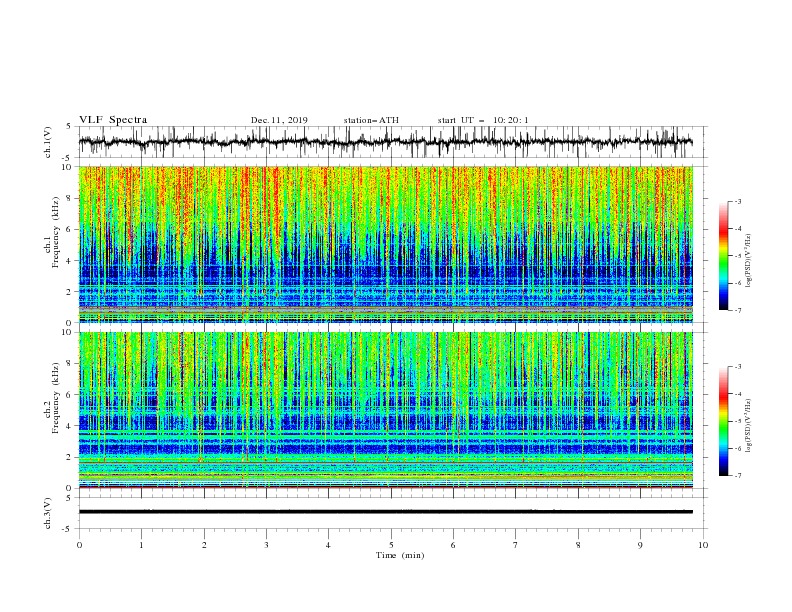
Task: Select the "start UT = 10:20:1" text
Action: tap(483, 120)
